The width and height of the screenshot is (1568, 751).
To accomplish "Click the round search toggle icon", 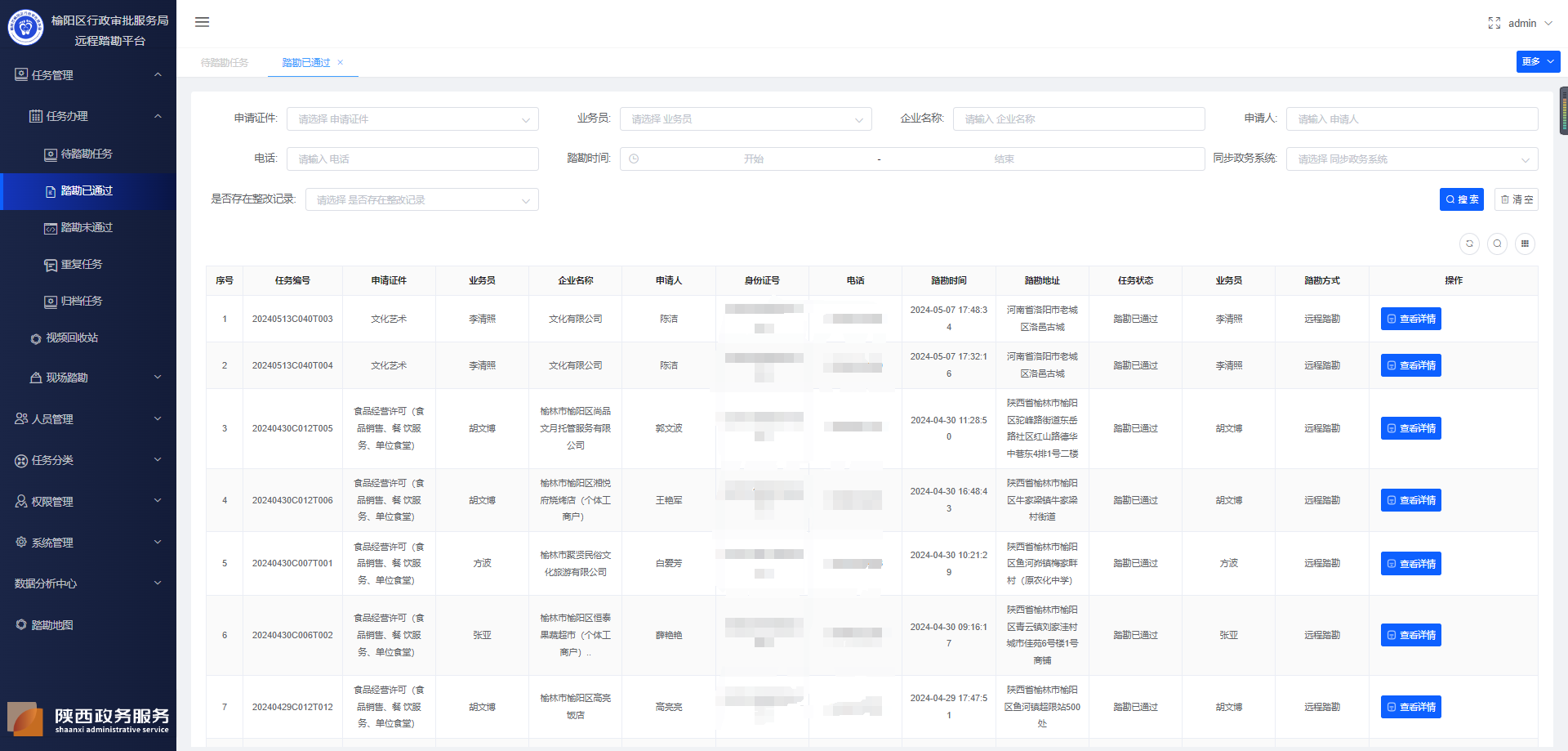I will (x=1497, y=244).
